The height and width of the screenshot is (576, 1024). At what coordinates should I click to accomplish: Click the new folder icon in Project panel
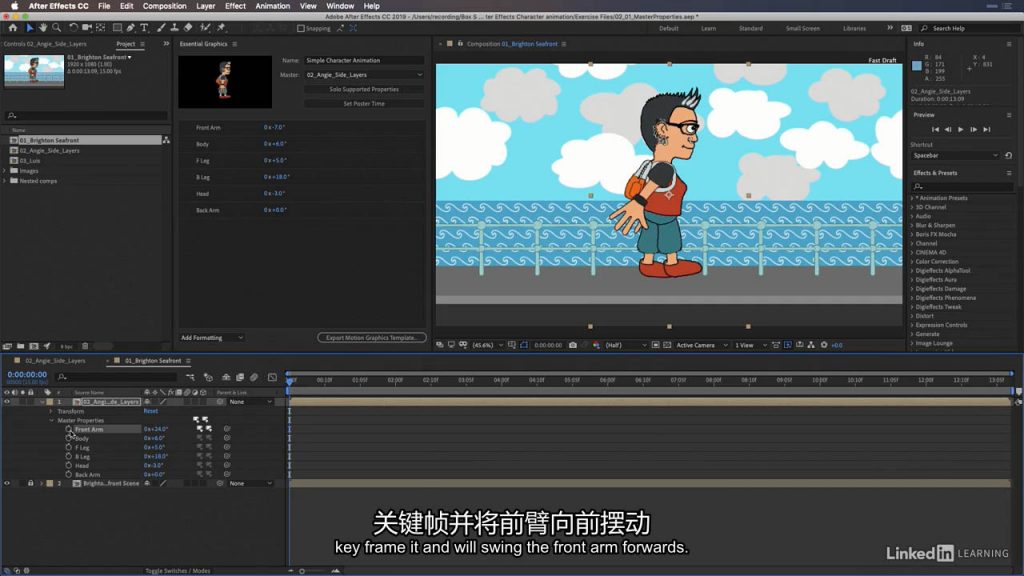click(x=20, y=346)
